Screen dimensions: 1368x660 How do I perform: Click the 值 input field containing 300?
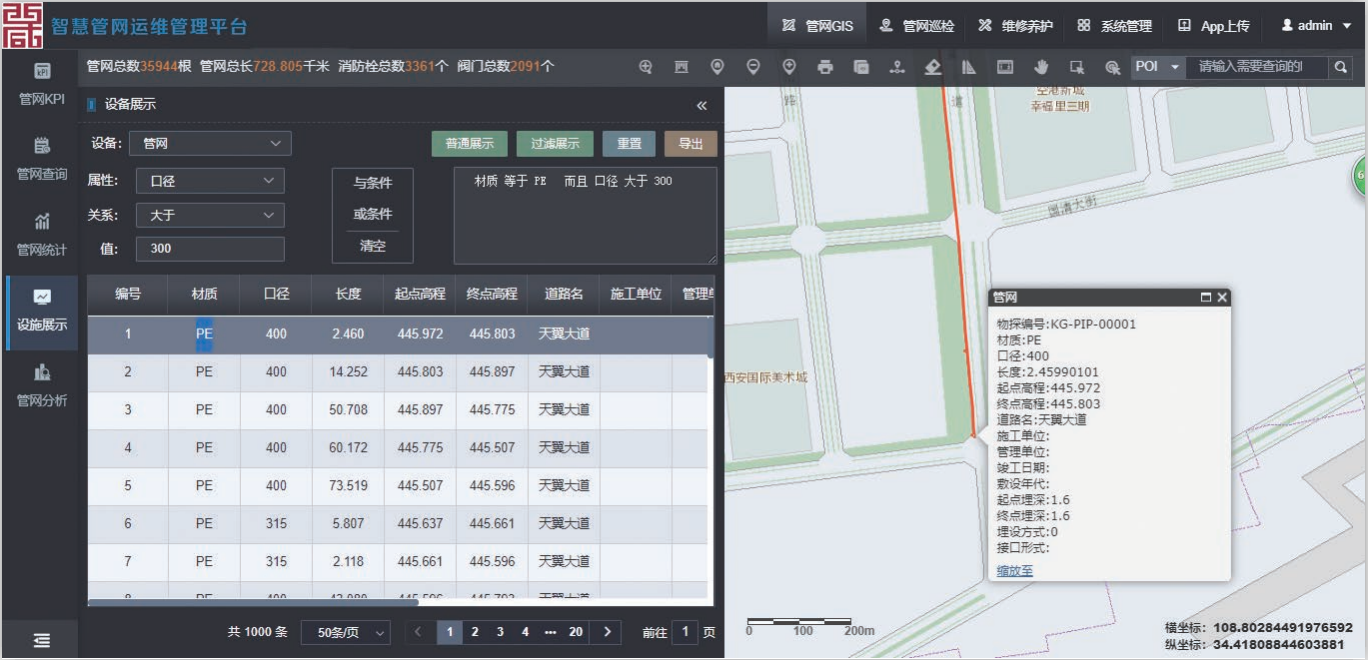(x=210, y=249)
